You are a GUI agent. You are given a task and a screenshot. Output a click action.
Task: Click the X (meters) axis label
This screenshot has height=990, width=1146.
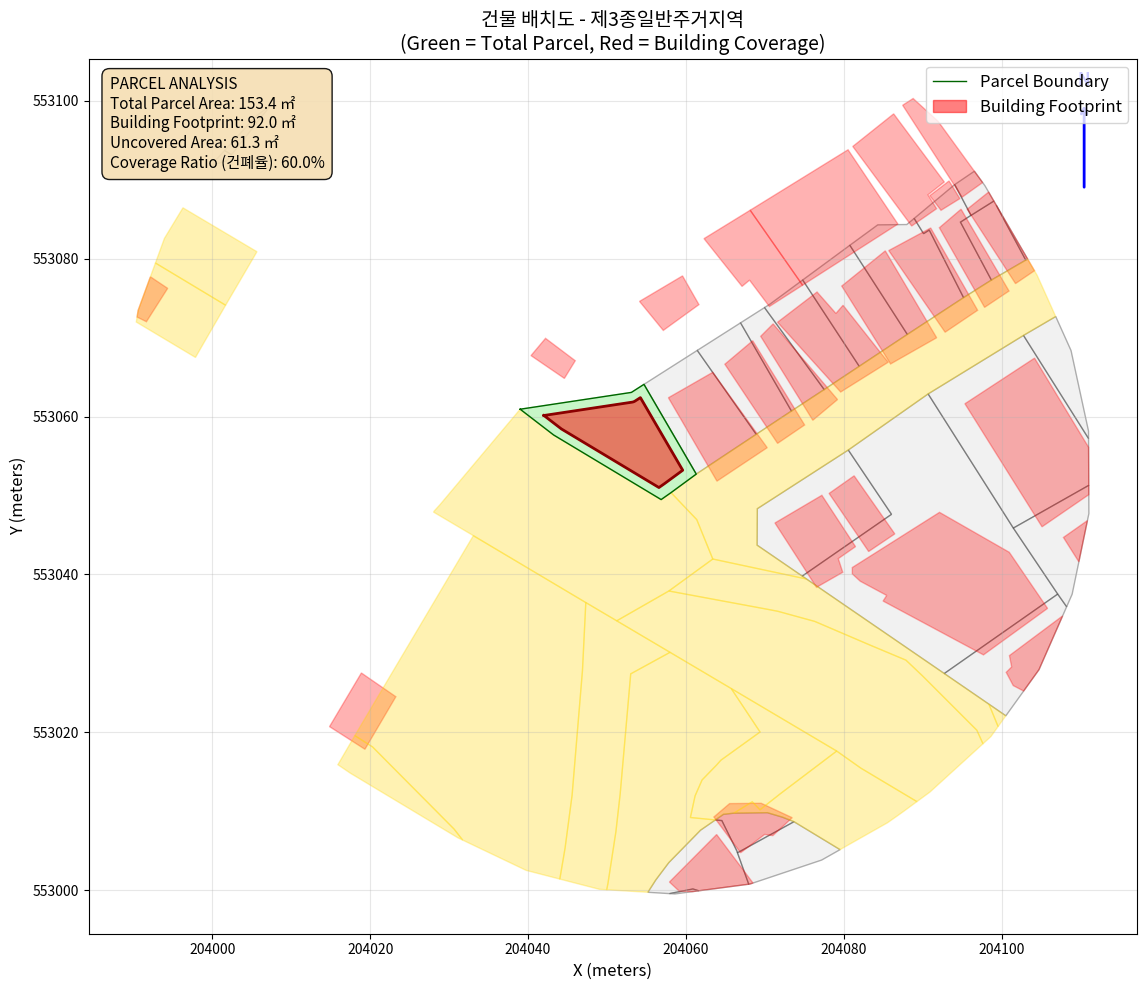click(612, 970)
